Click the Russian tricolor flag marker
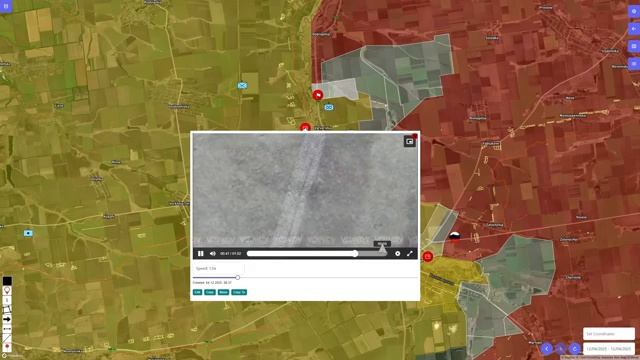 [x=454, y=236]
